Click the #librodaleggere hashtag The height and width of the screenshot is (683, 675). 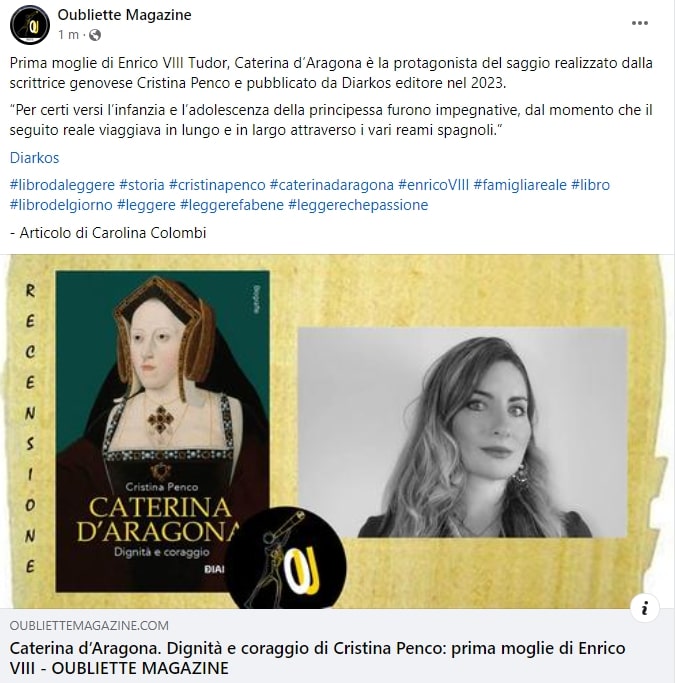pyautogui.click(x=62, y=185)
